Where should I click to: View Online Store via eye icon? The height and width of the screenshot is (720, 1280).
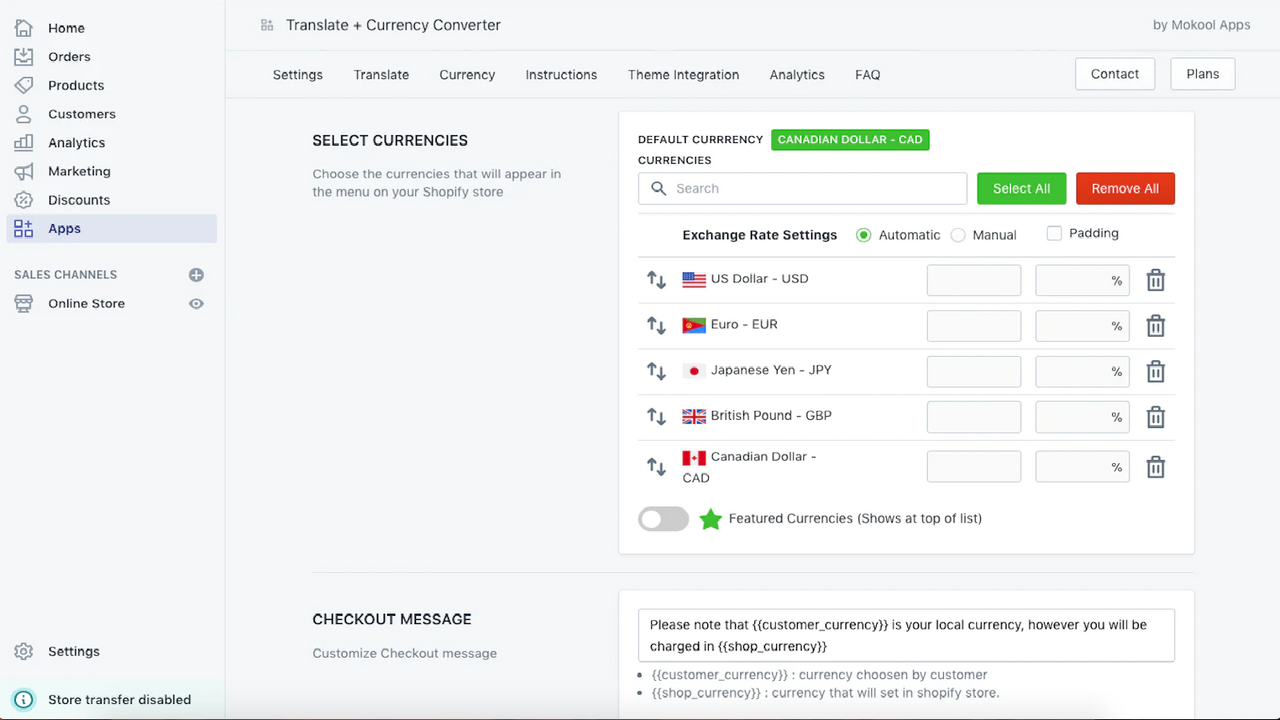pyautogui.click(x=196, y=304)
